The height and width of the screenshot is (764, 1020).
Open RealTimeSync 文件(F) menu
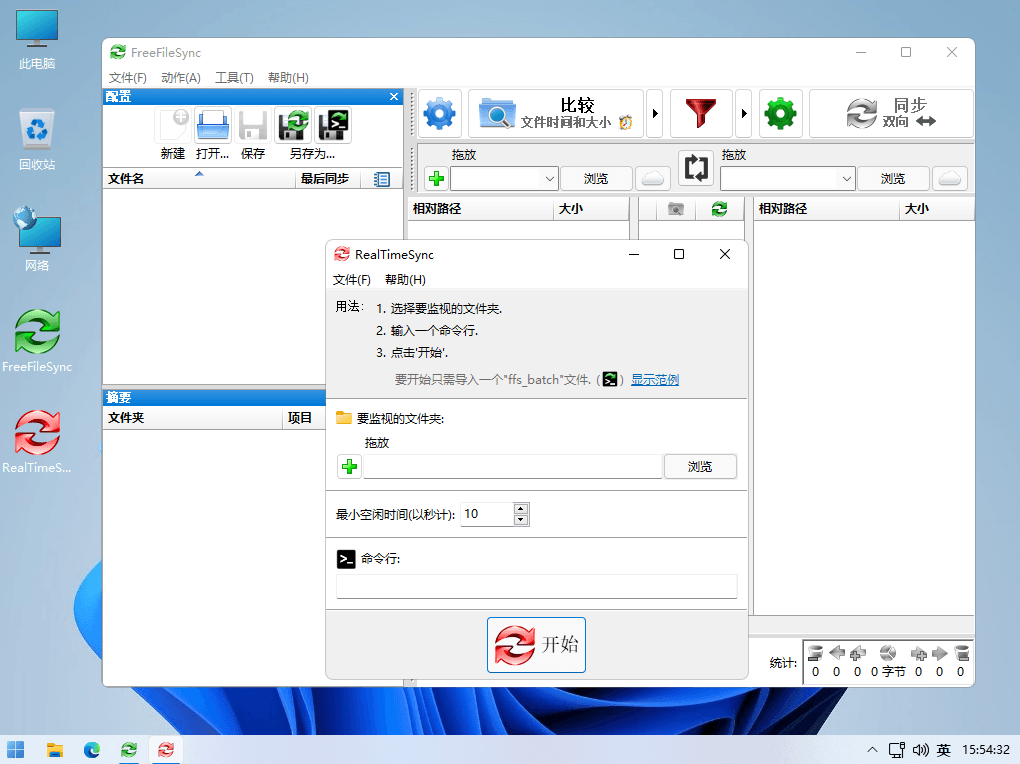tap(351, 279)
